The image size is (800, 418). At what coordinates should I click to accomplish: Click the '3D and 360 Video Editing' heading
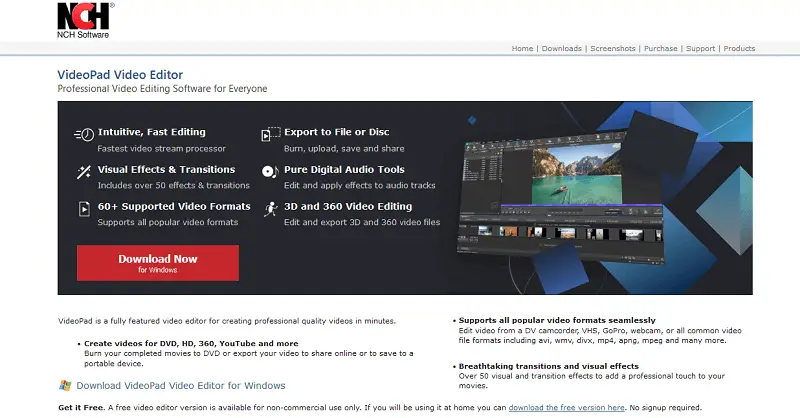[x=348, y=206]
